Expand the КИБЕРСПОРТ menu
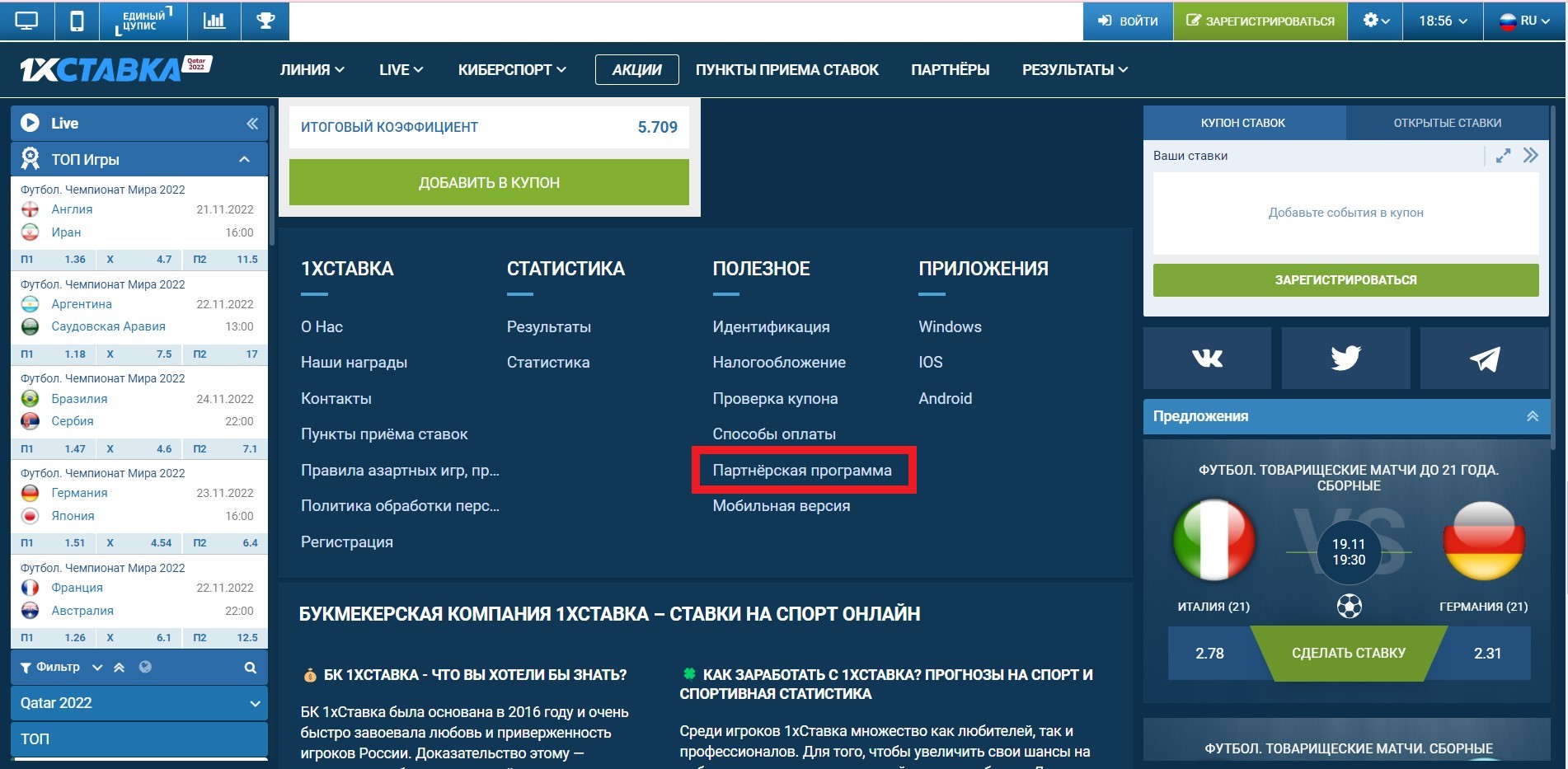 (512, 70)
